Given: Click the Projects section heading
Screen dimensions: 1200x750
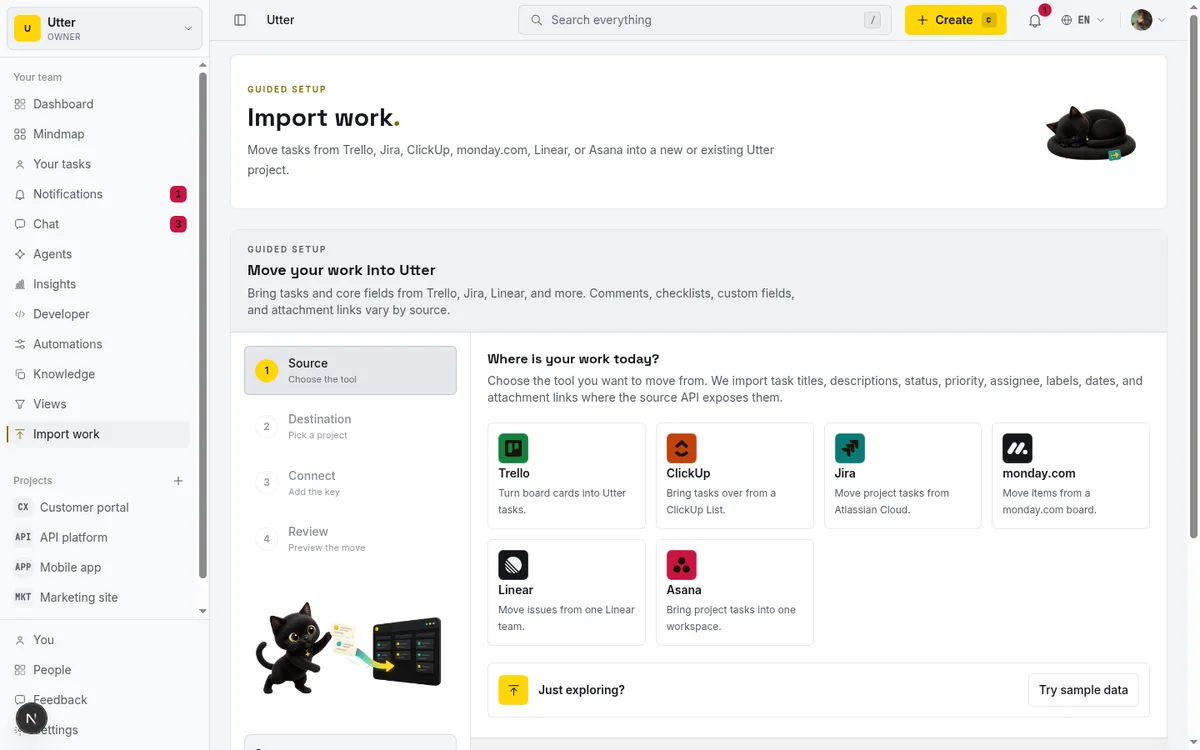Looking at the screenshot, I should (x=33, y=481).
